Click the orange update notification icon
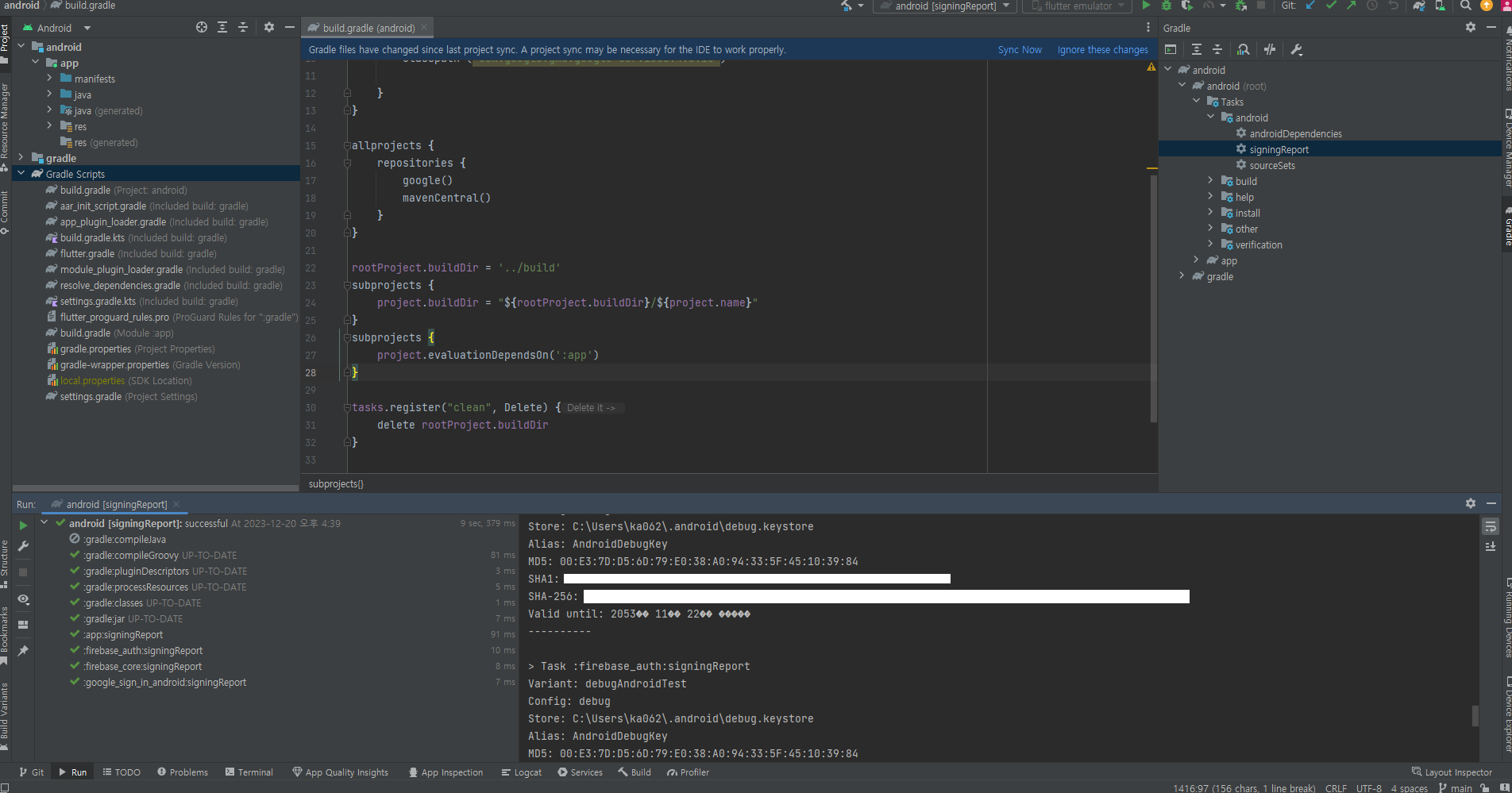The image size is (1512, 793). tap(1487, 6)
